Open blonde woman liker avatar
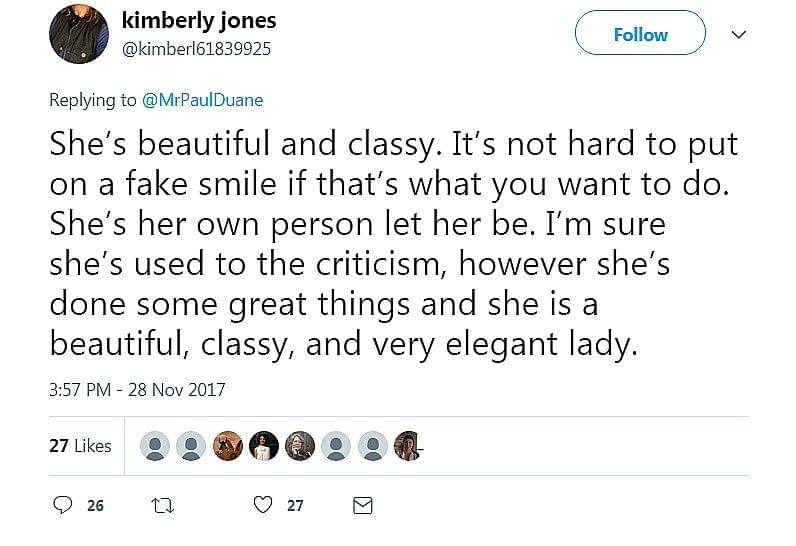This screenshot has height=546, width=796. (300, 446)
